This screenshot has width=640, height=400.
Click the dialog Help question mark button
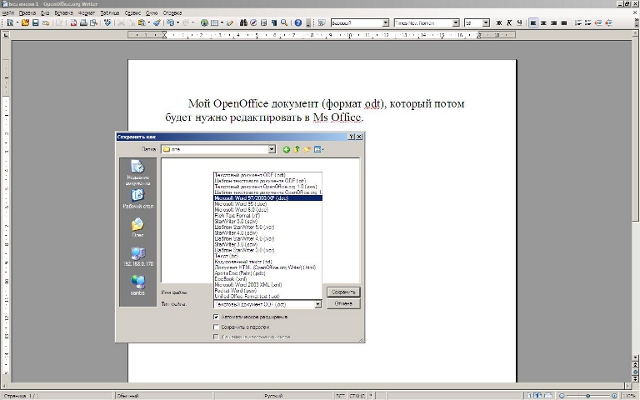pyautogui.click(x=351, y=137)
